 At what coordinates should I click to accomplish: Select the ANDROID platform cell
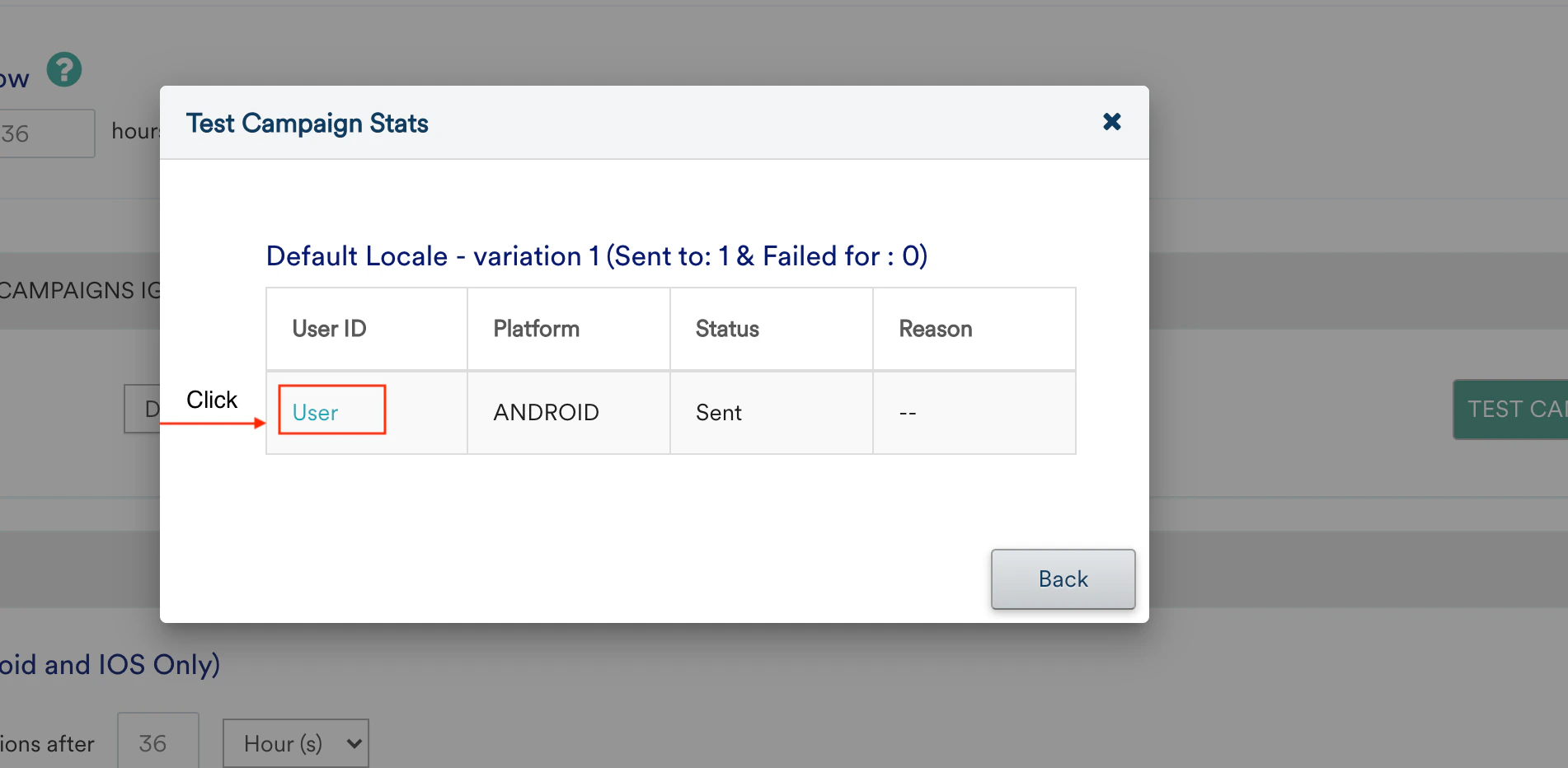(546, 413)
